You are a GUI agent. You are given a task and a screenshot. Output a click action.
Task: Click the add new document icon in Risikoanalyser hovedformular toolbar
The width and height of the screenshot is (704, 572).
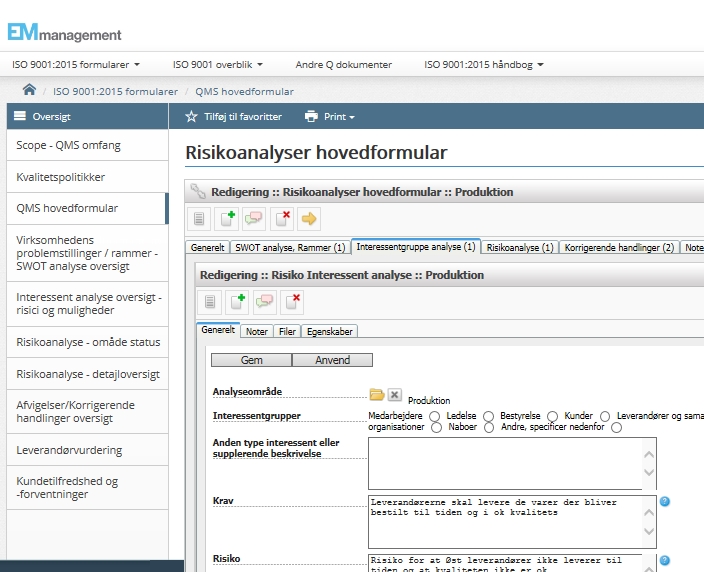click(227, 219)
